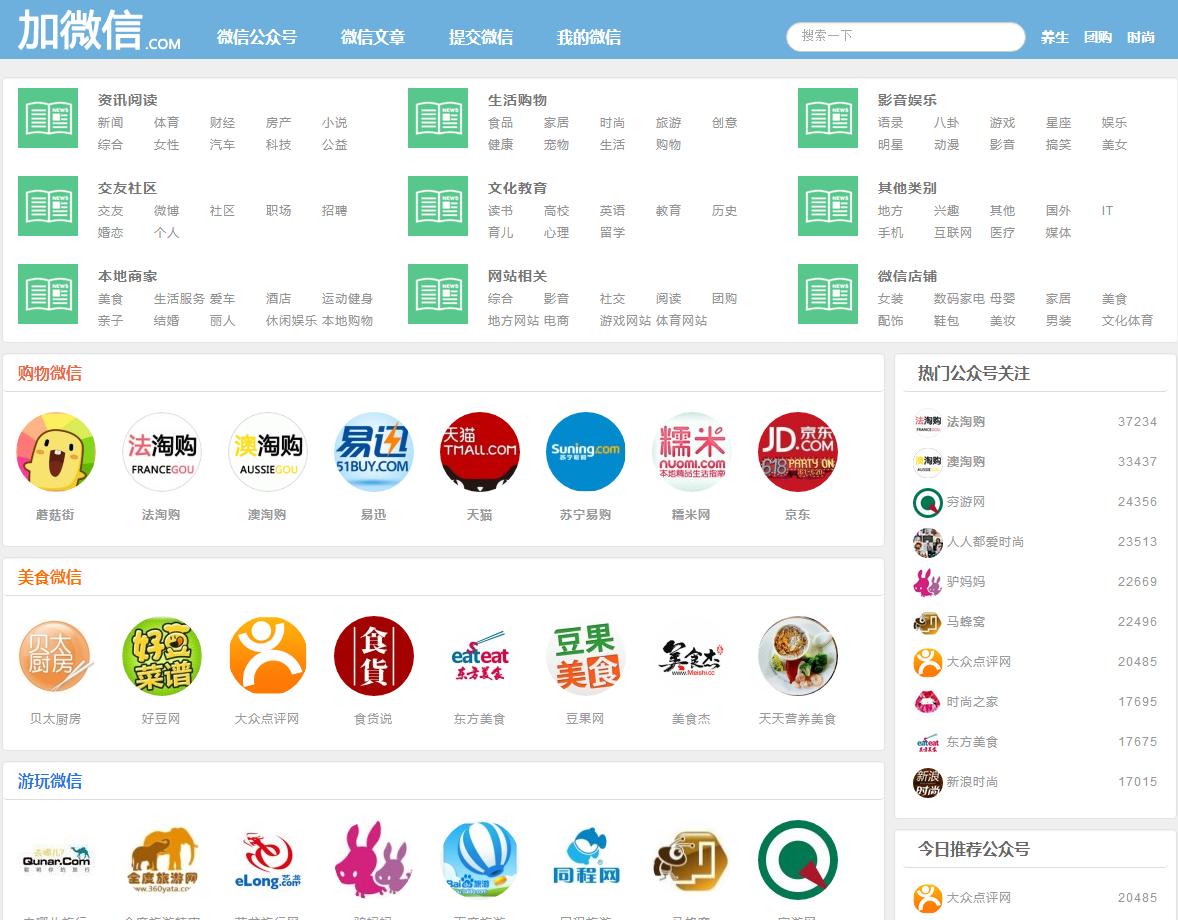1178x920 pixels.
Task: Click the 苏宁易购 caption text
Action: tap(585, 514)
